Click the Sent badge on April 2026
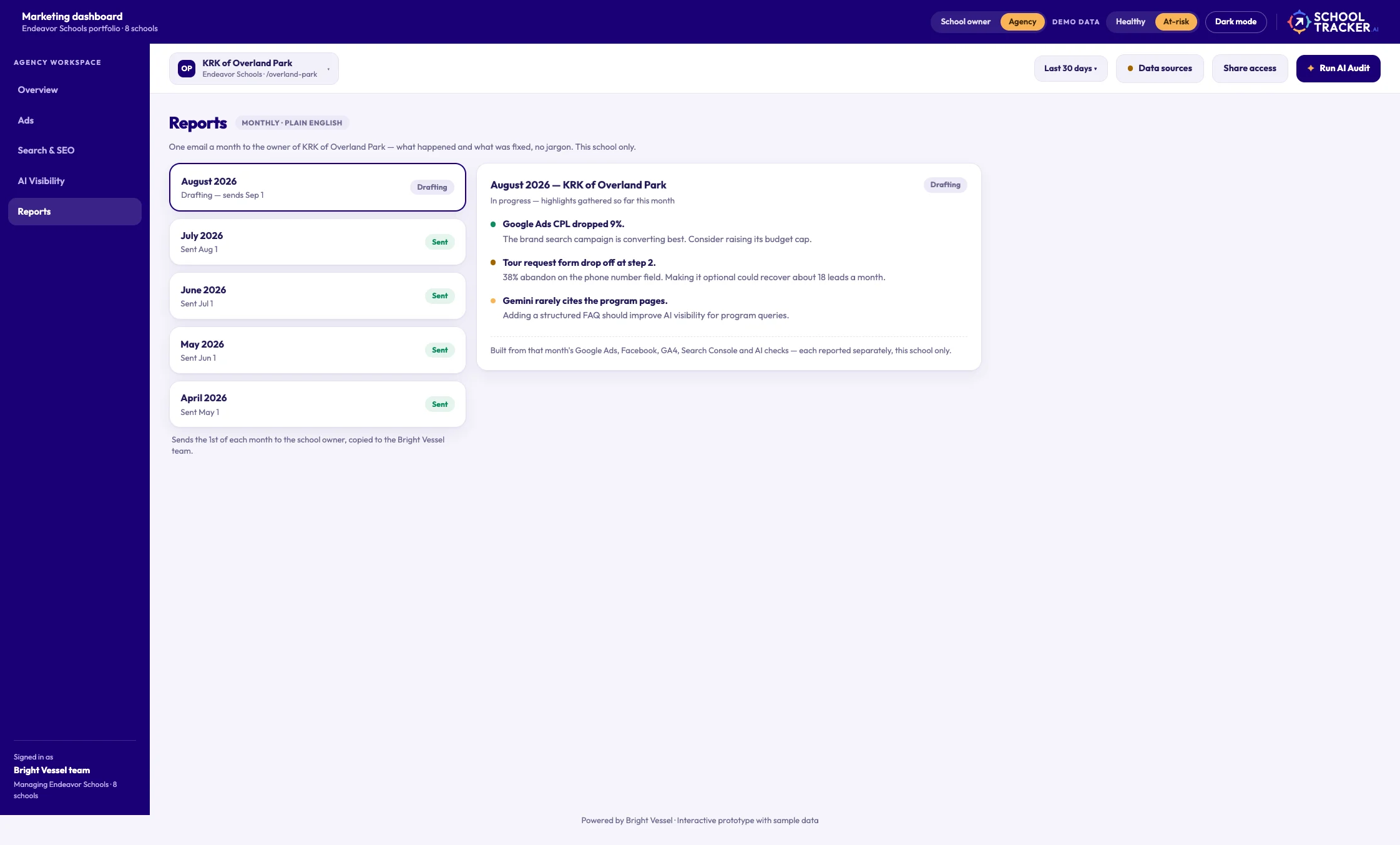The image size is (1400, 845). [439, 404]
